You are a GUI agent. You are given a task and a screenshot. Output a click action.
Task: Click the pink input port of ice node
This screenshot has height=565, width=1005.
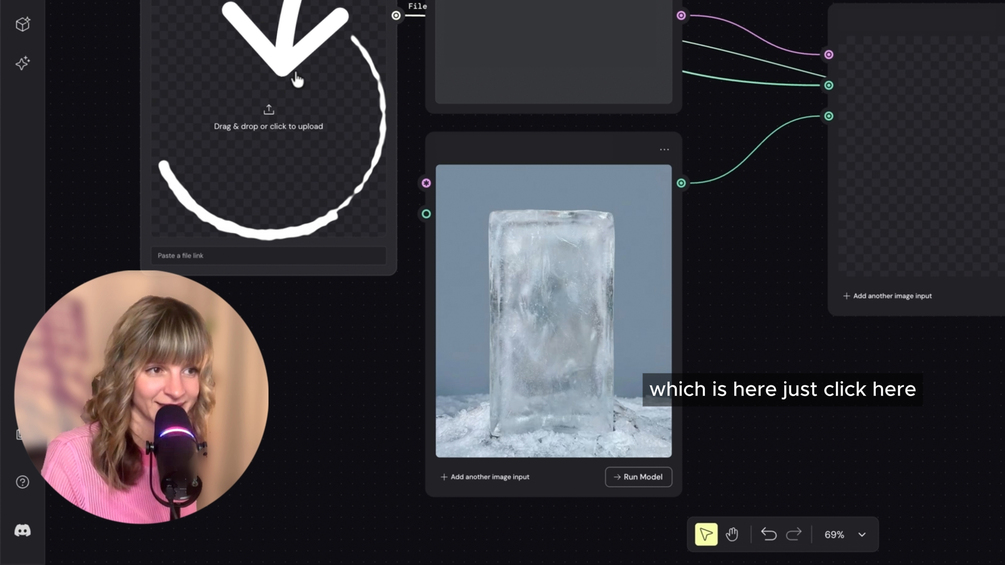(426, 183)
